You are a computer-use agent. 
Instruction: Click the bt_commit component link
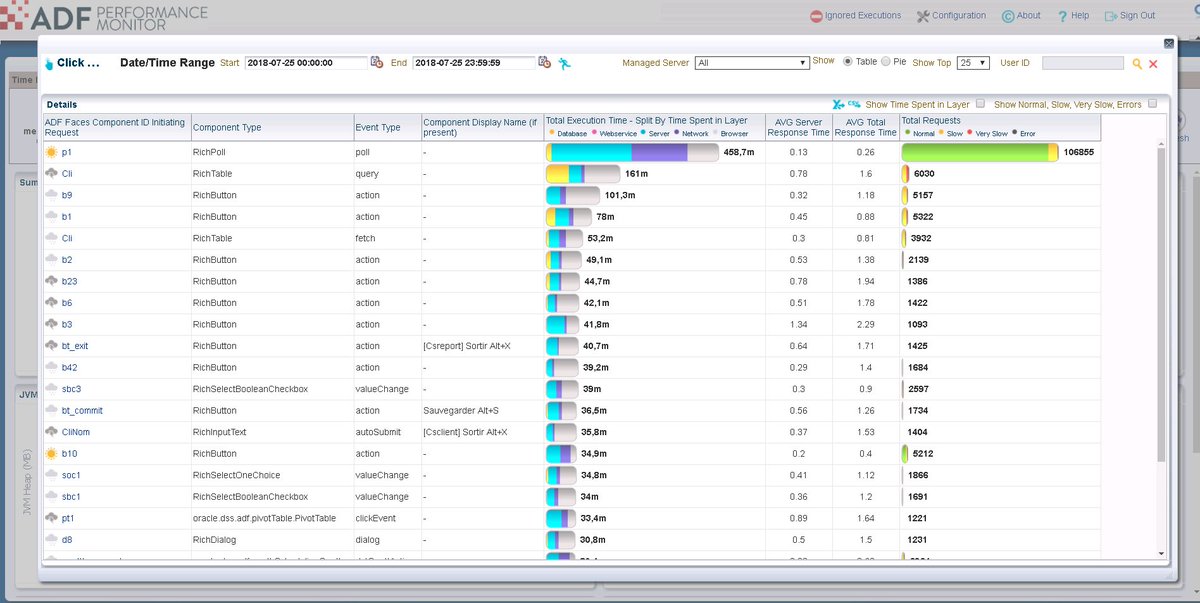click(x=82, y=410)
